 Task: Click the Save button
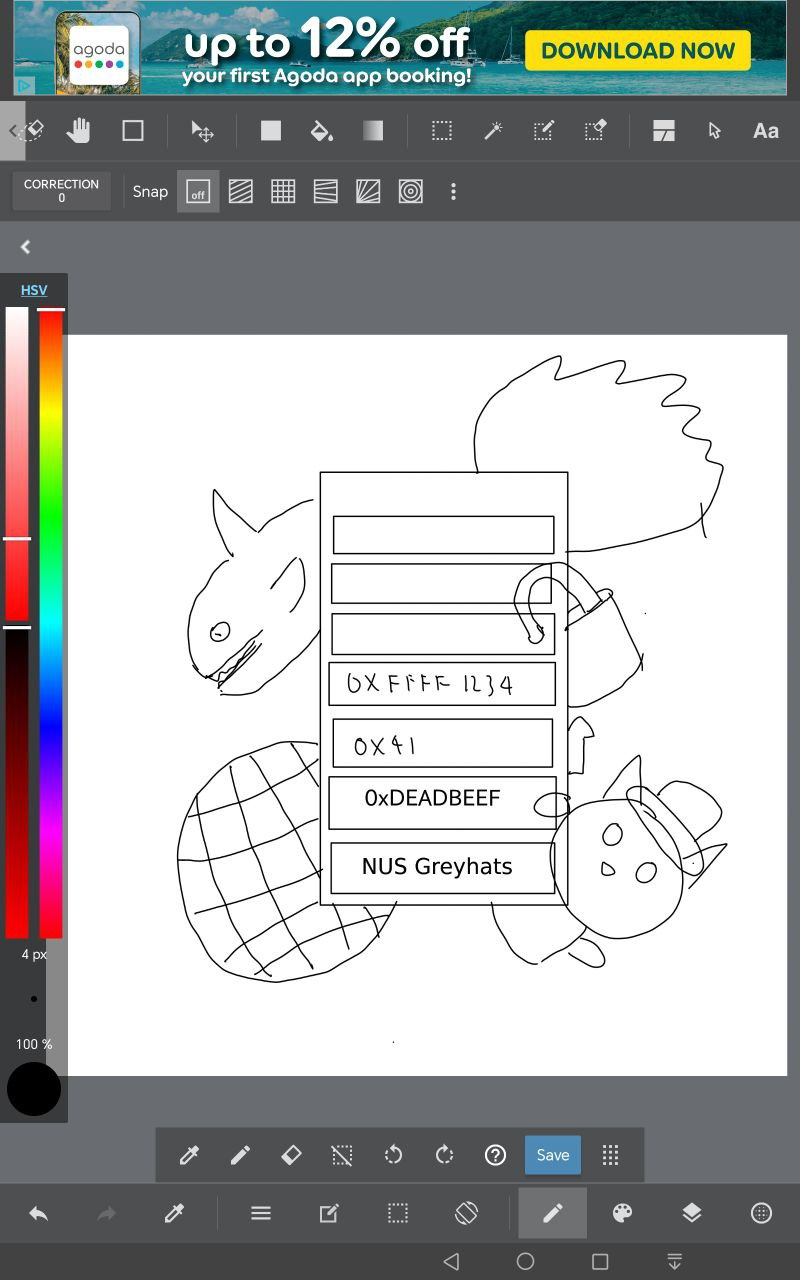point(553,1155)
